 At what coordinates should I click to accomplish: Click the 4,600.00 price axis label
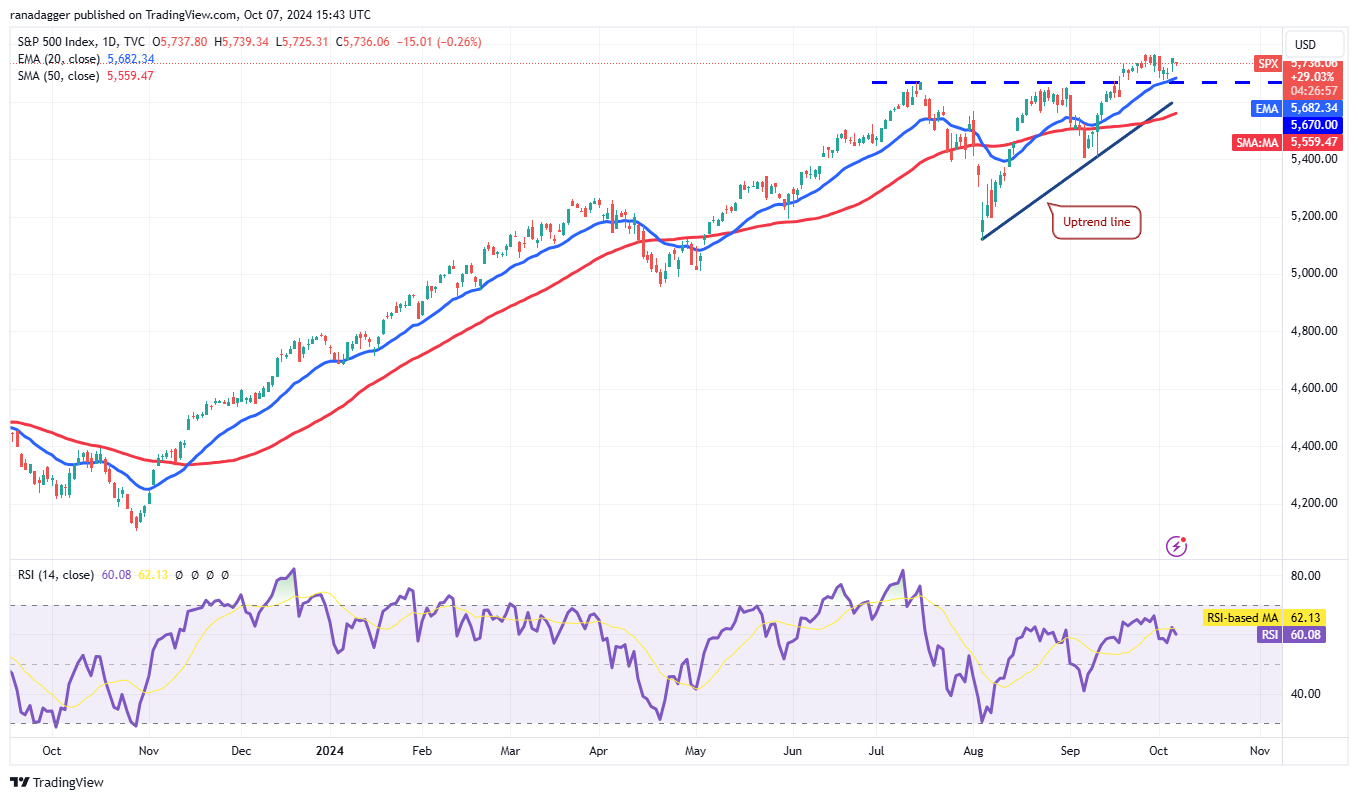click(x=1315, y=388)
